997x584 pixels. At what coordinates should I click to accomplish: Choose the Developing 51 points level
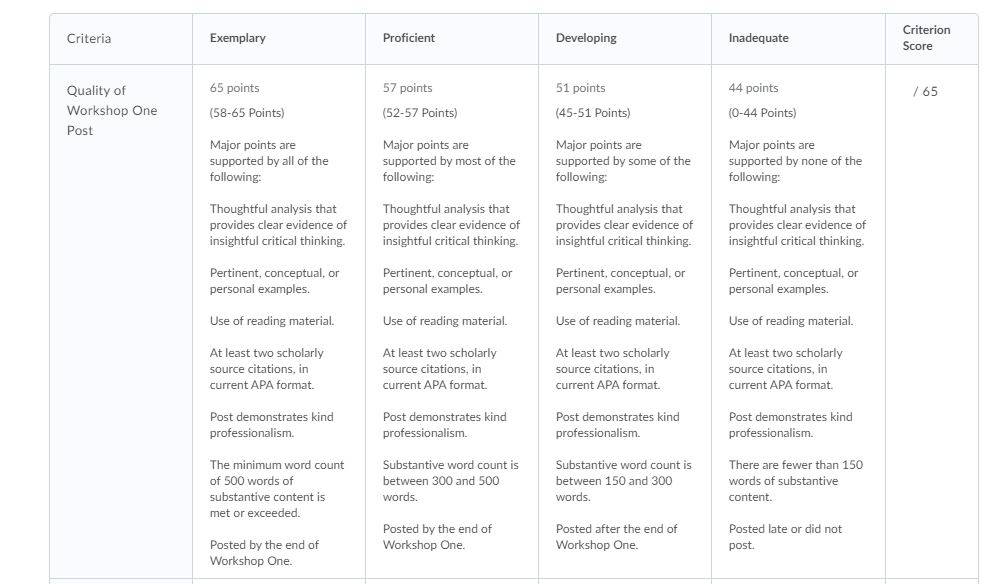[581, 88]
